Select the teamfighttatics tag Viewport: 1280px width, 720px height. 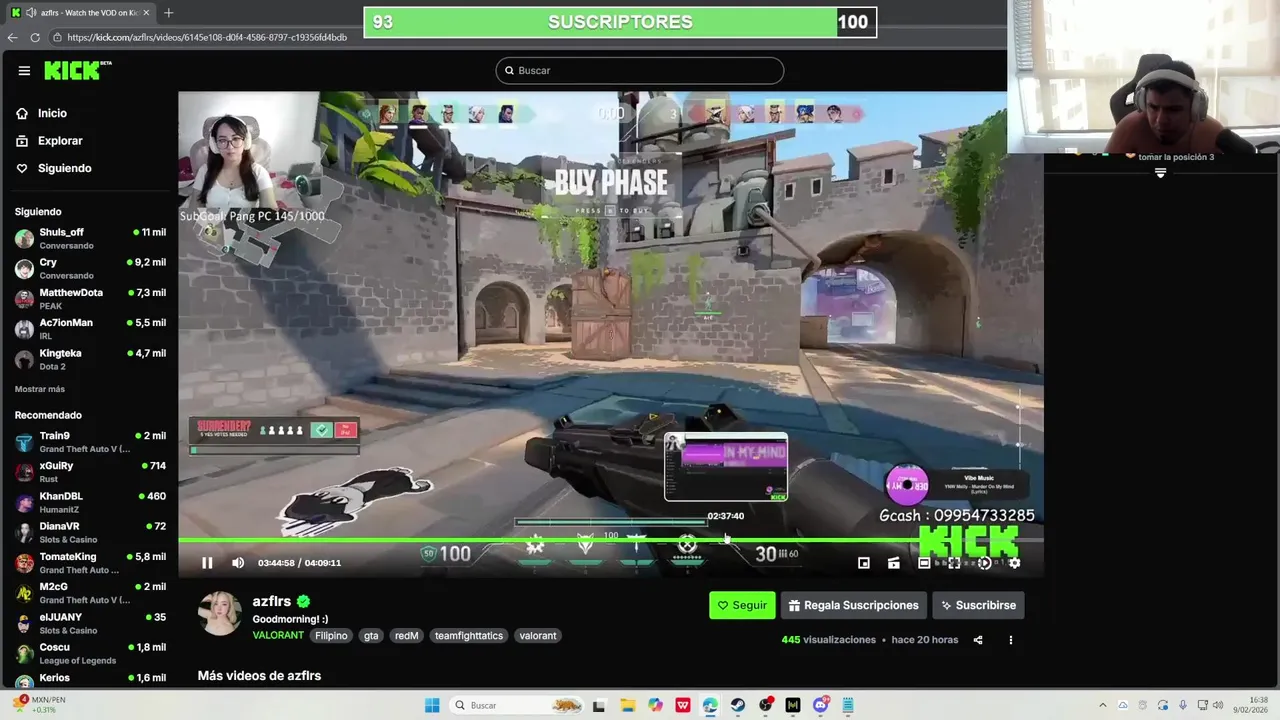(x=469, y=636)
